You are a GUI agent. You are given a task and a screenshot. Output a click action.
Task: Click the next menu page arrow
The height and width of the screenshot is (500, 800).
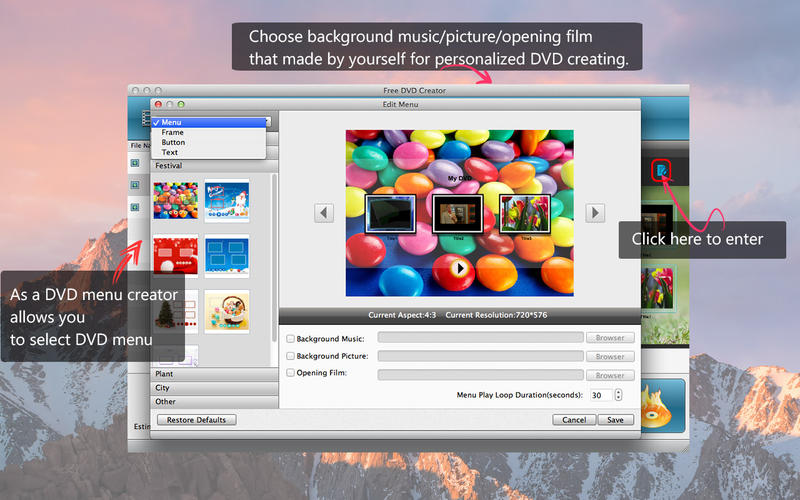[x=595, y=213]
